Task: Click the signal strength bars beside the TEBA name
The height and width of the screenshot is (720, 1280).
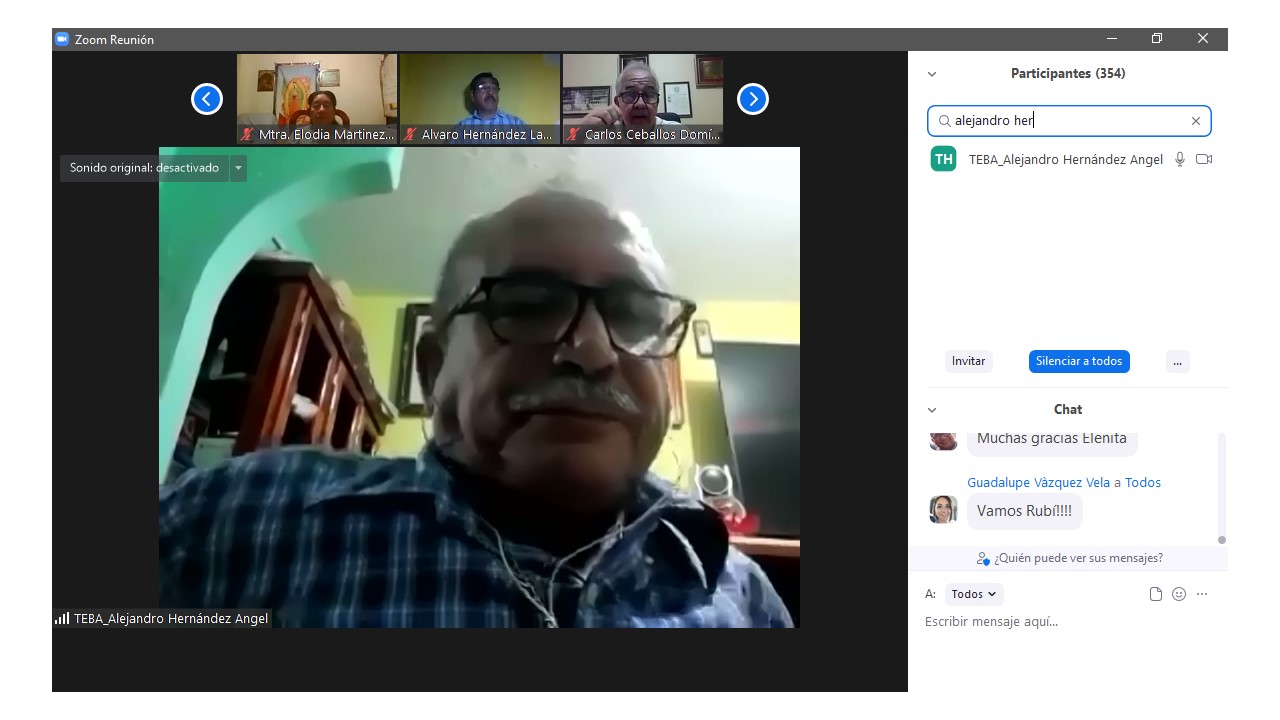Action: (62, 618)
